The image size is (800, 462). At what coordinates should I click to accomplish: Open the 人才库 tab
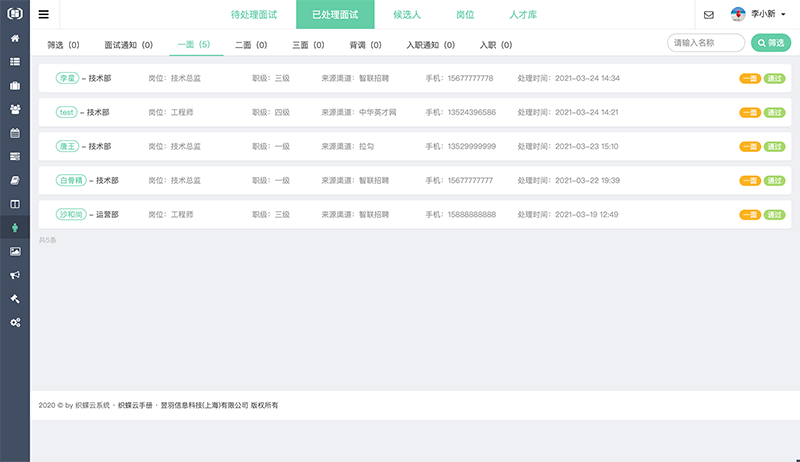(523, 15)
